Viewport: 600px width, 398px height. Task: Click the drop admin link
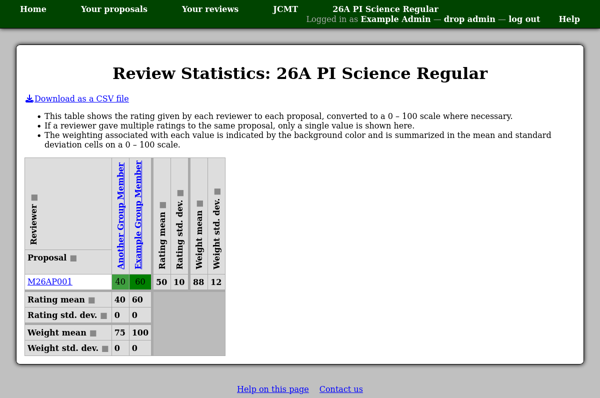coord(470,19)
